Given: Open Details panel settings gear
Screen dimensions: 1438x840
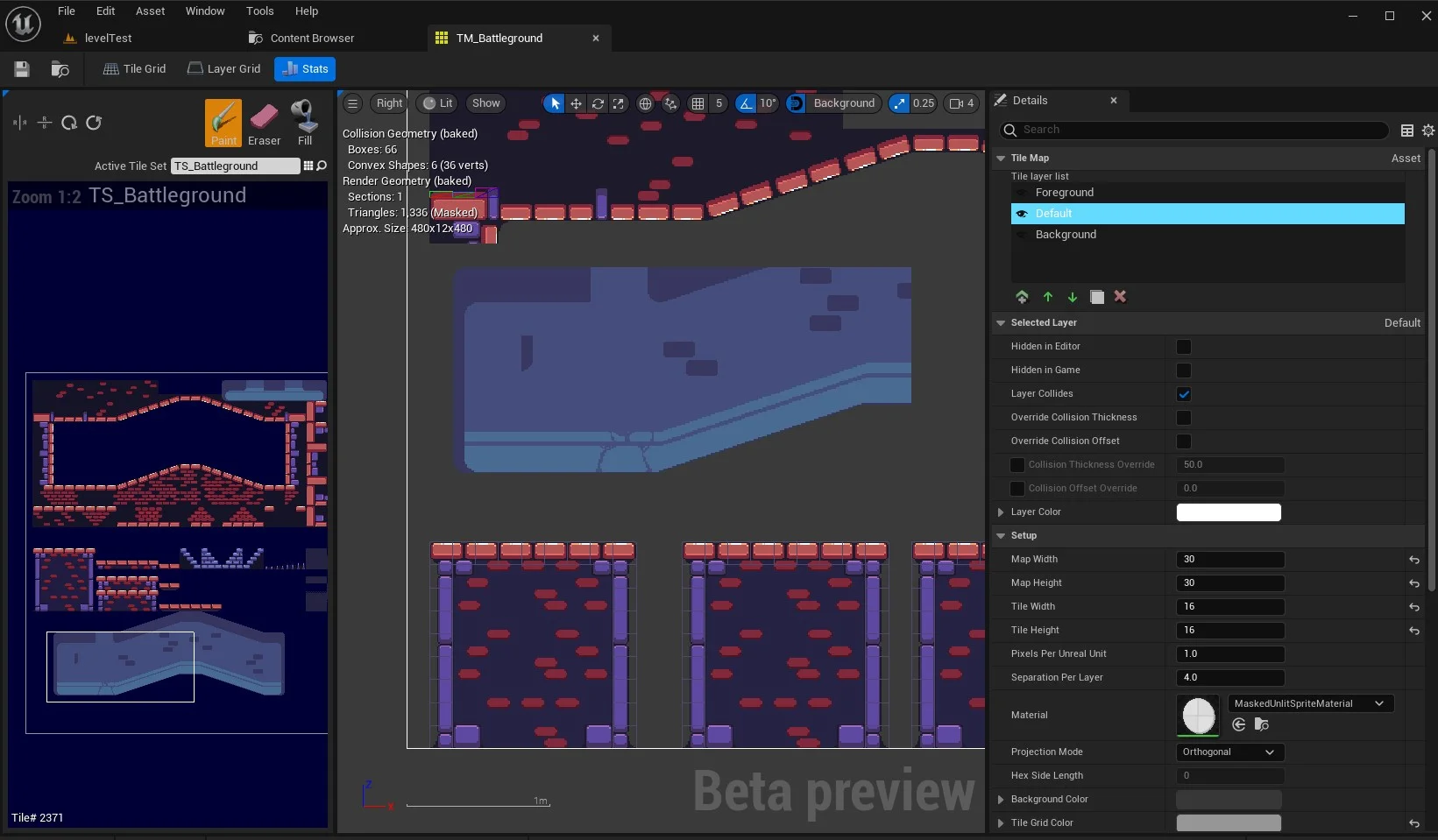Looking at the screenshot, I should [1428, 131].
